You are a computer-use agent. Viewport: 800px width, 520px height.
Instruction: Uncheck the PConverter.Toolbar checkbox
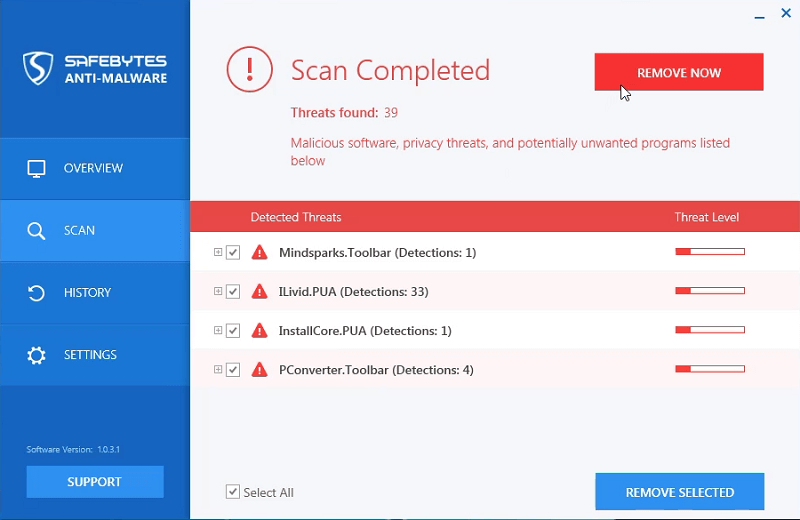tap(233, 369)
